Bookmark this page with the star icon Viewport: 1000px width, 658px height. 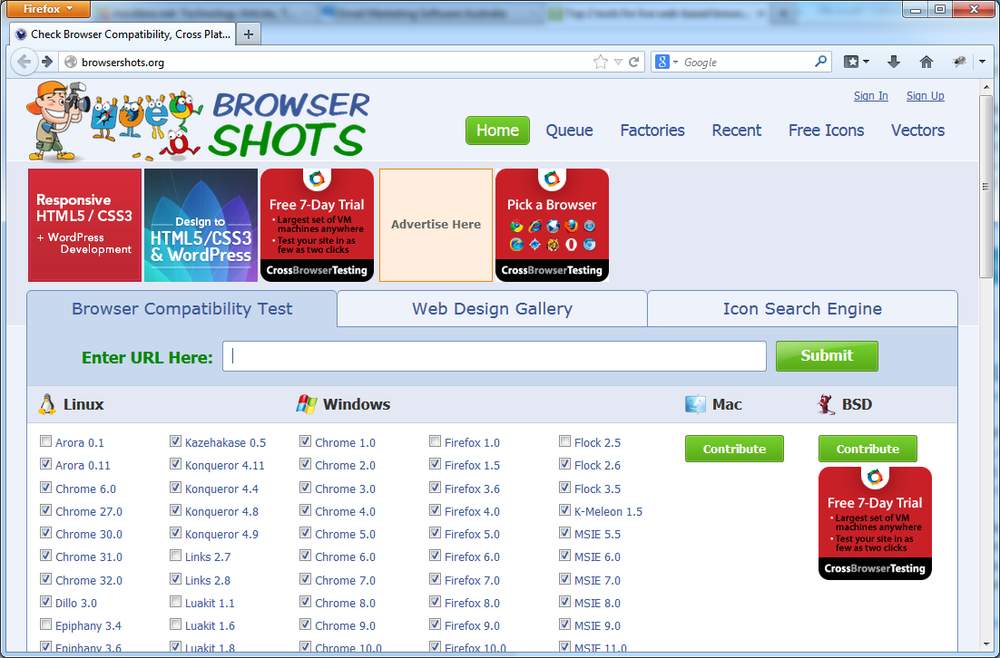[x=600, y=62]
